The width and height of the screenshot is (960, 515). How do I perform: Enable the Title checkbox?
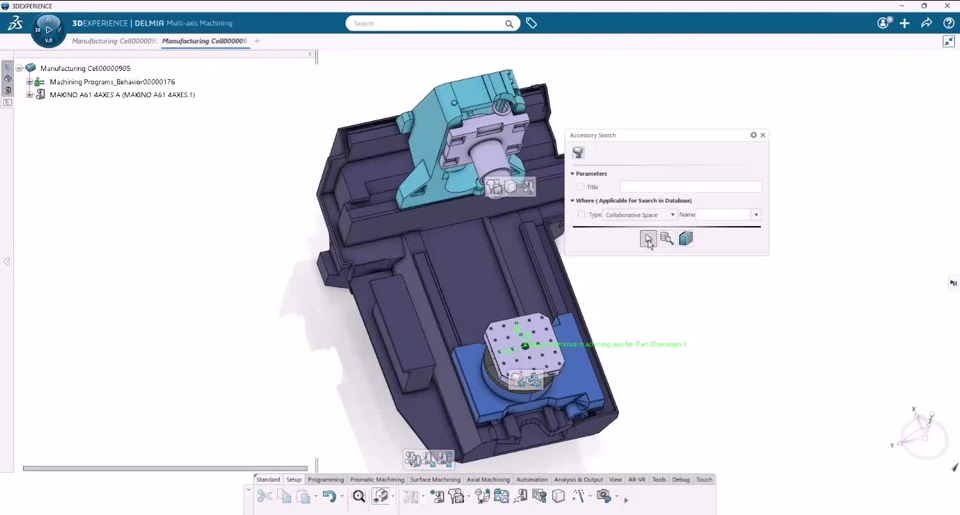point(580,187)
